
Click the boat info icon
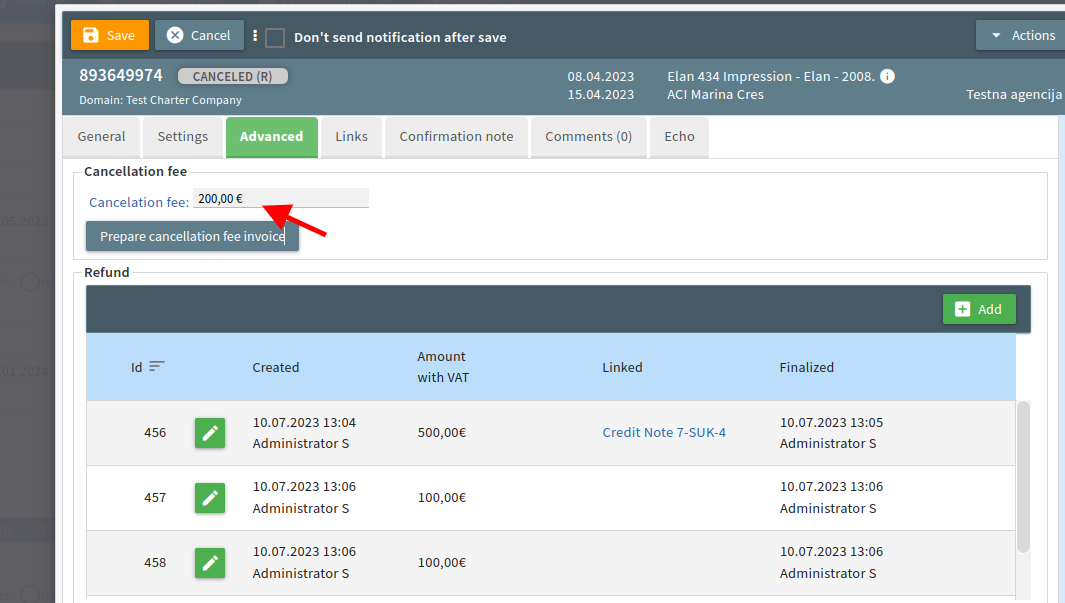887,76
